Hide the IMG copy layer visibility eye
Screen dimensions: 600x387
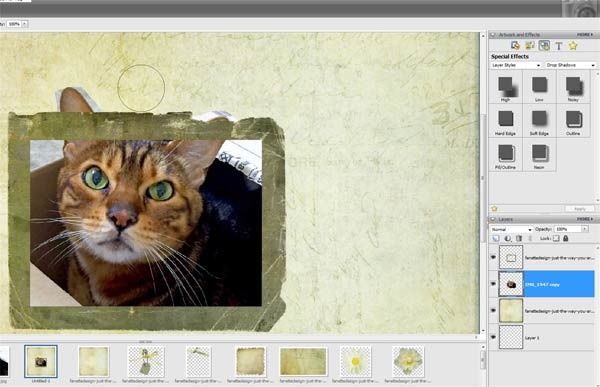pyautogui.click(x=493, y=284)
